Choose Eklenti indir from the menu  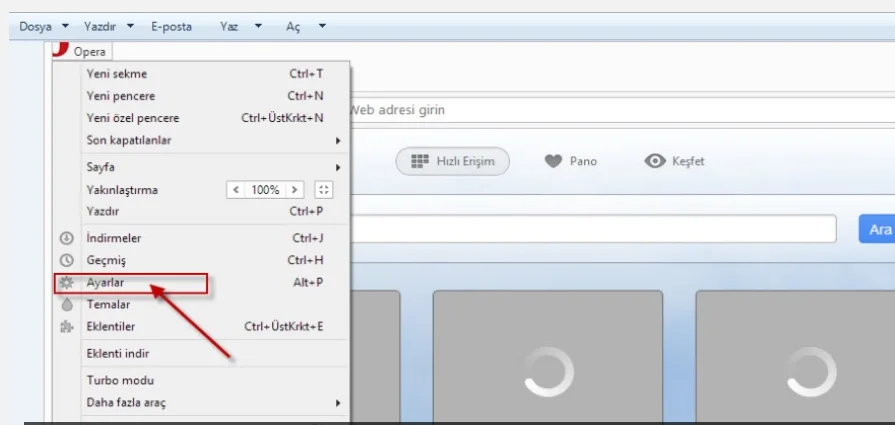coord(118,353)
